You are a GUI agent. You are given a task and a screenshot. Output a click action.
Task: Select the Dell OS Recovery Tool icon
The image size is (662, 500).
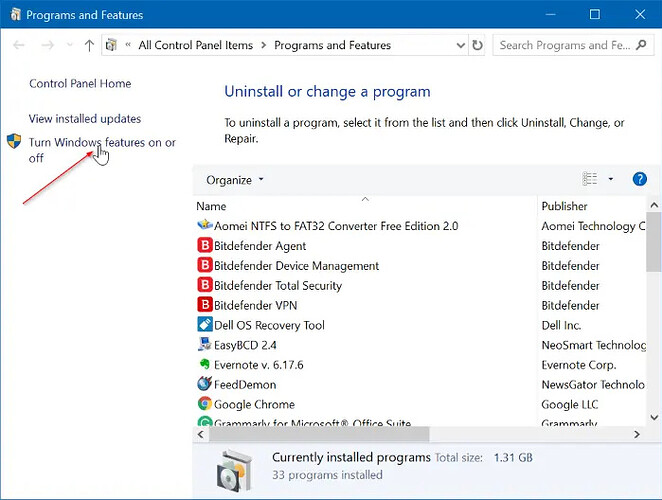[205, 324]
